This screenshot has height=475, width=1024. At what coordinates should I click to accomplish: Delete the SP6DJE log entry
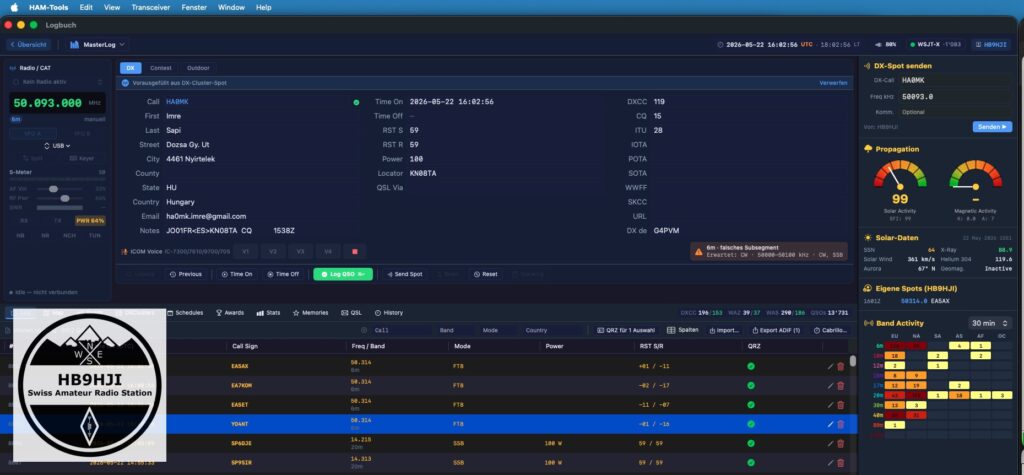point(840,444)
